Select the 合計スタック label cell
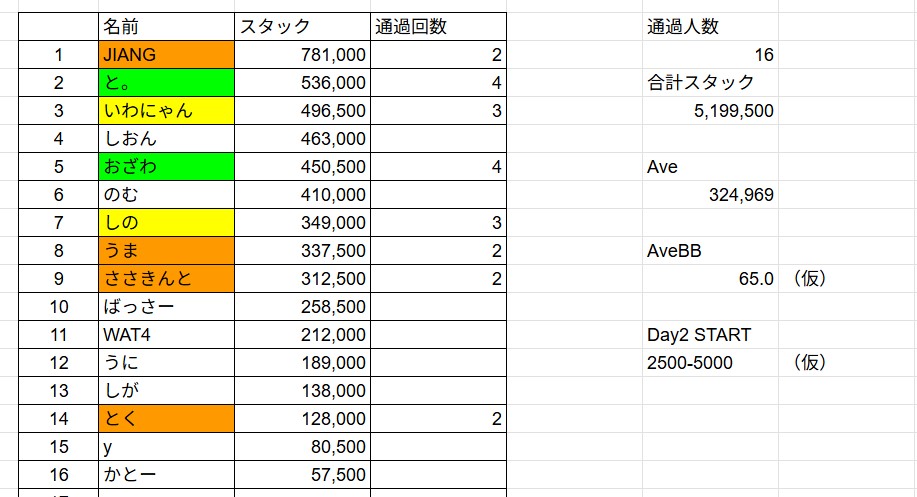 pos(711,82)
